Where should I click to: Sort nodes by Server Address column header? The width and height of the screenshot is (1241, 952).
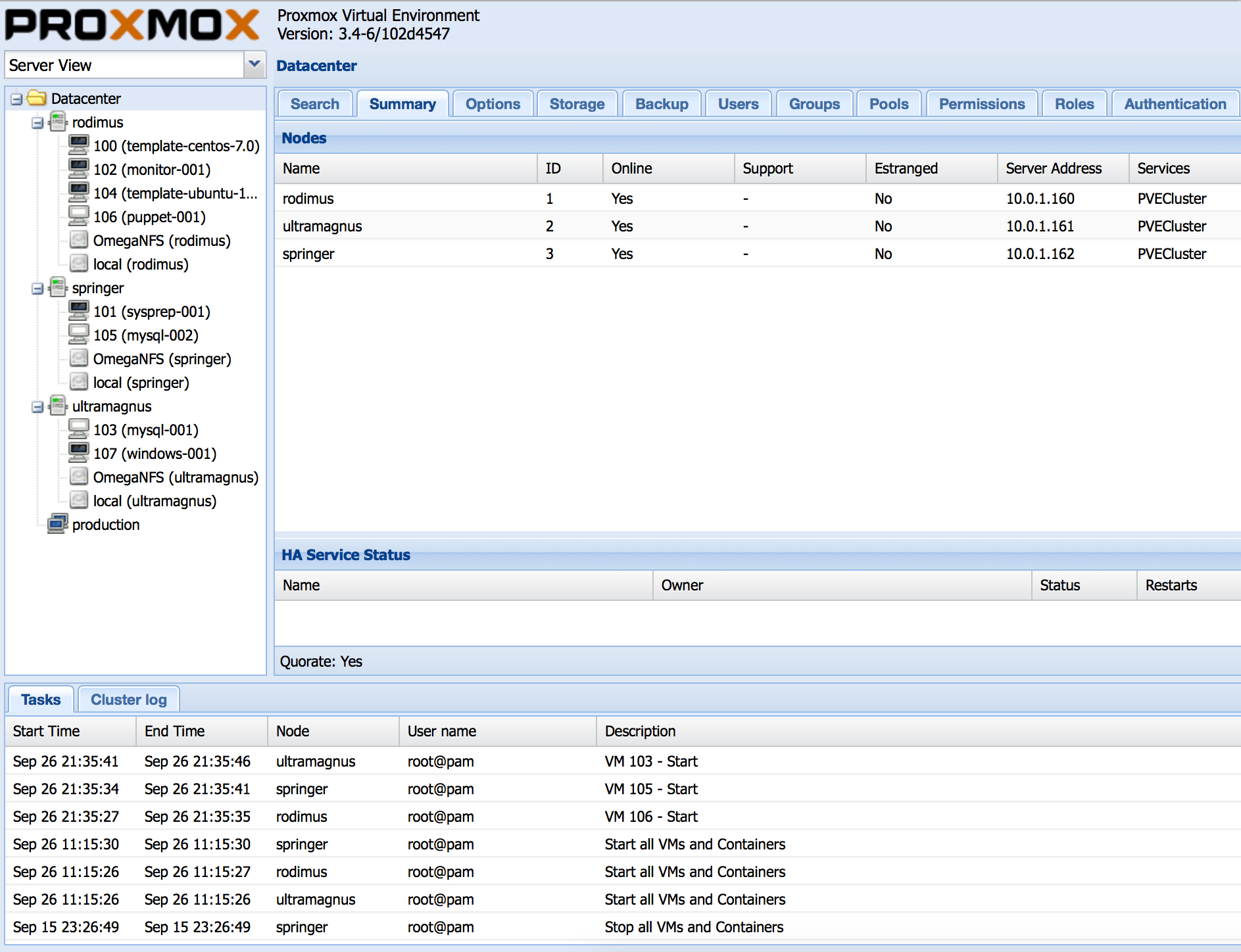tap(1063, 168)
